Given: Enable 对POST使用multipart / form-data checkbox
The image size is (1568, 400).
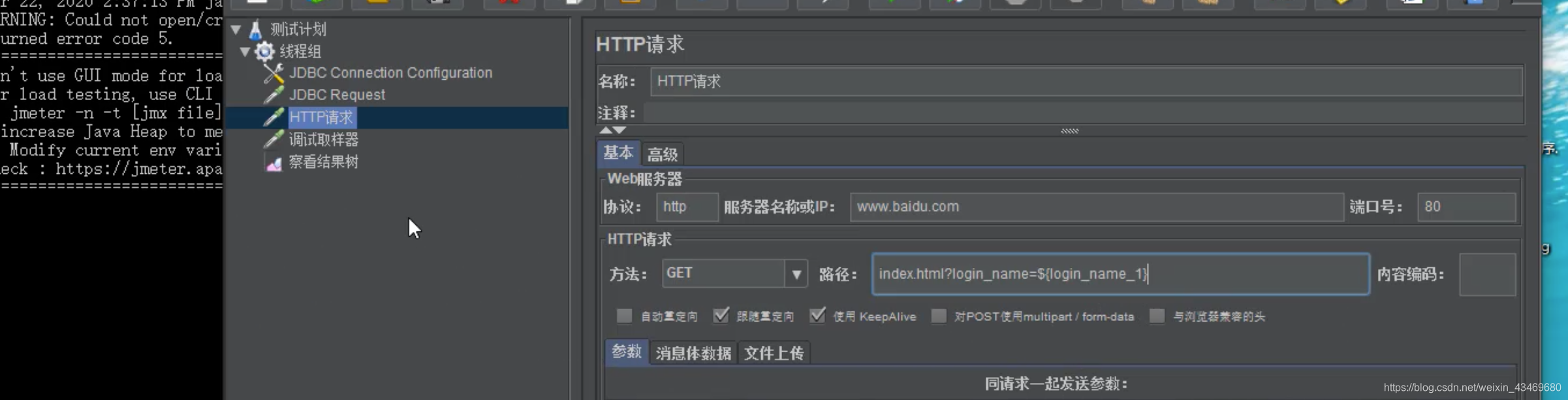Looking at the screenshot, I should [x=939, y=316].
